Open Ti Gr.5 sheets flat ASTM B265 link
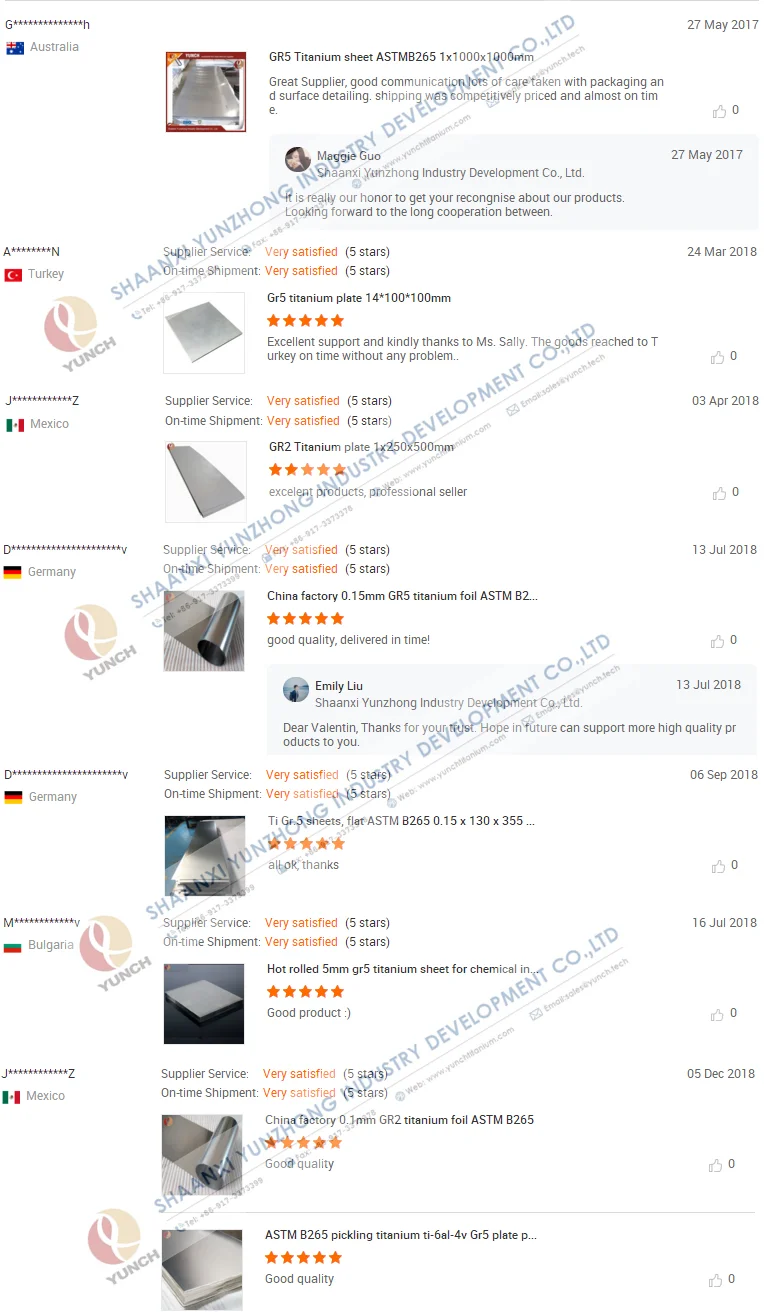 click(401, 821)
